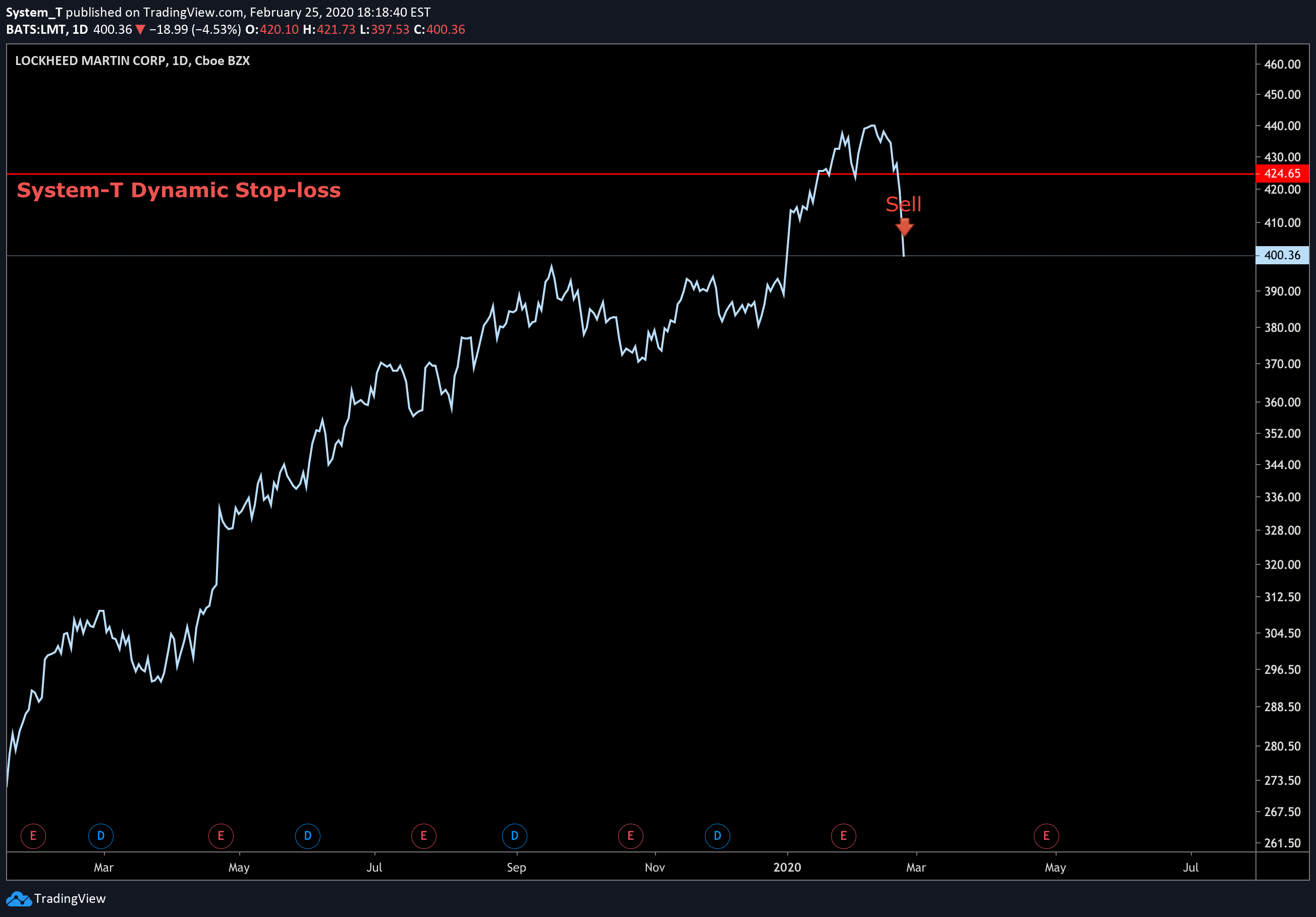
Task: Click the 450.00 price axis label
Action: click(x=1282, y=94)
